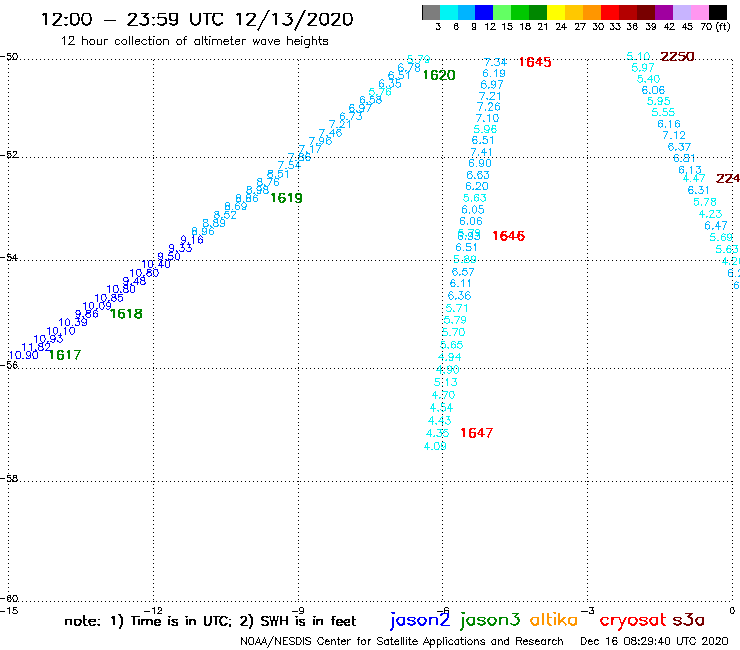Click the 6.90 wave height value
The width and height of the screenshot is (740, 650).
(x=479, y=163)
